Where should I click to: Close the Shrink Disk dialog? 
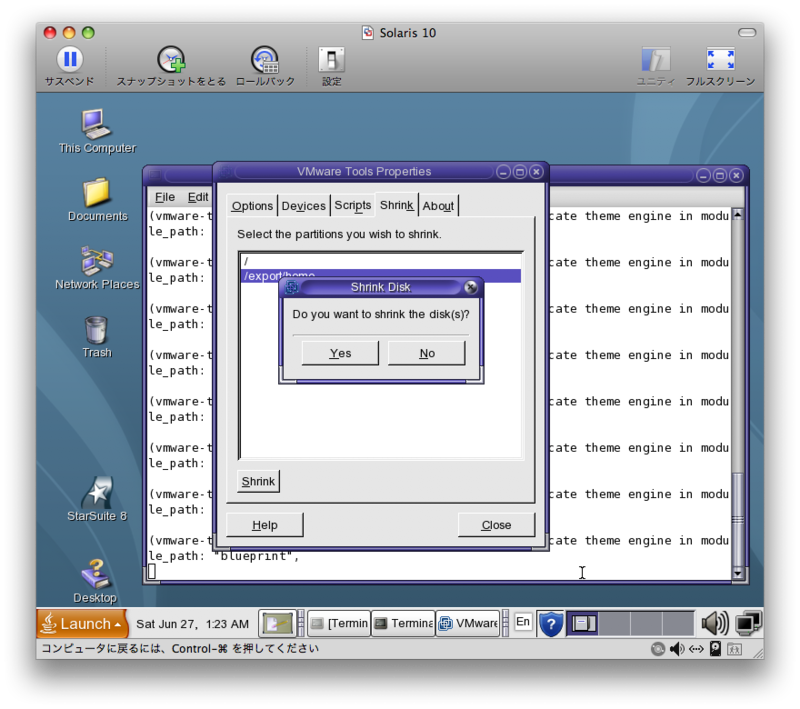[x=470, y=287]
